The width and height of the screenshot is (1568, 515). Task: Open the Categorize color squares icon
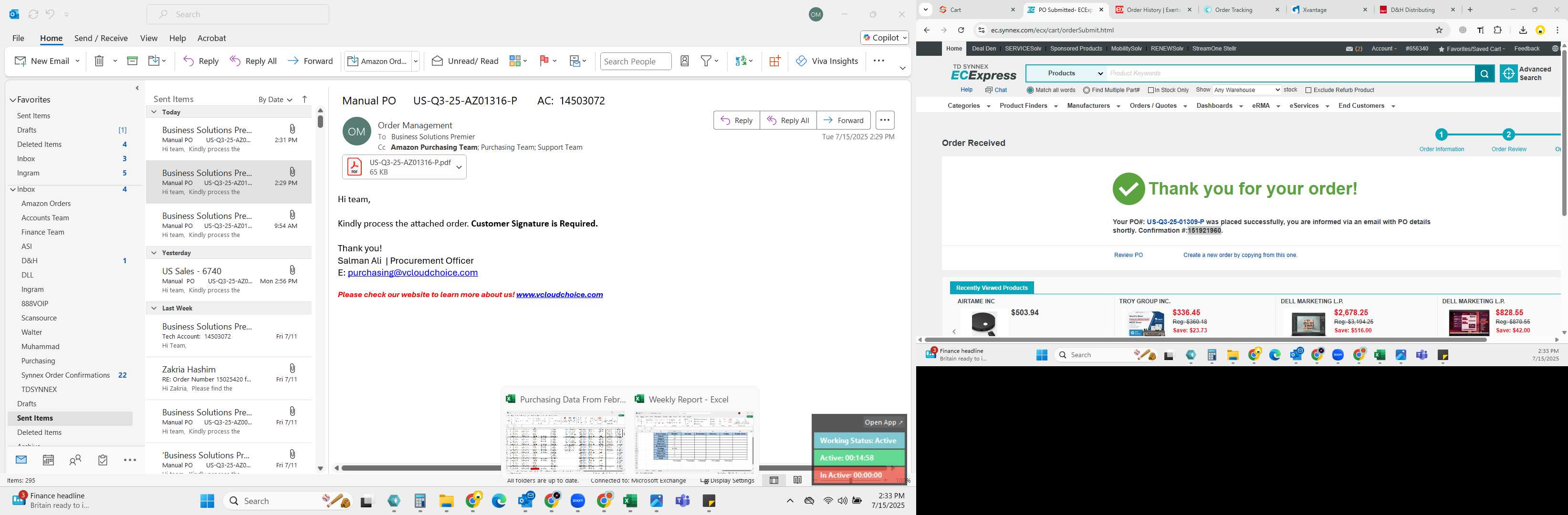pyautogui.click(x=515, y=61)
